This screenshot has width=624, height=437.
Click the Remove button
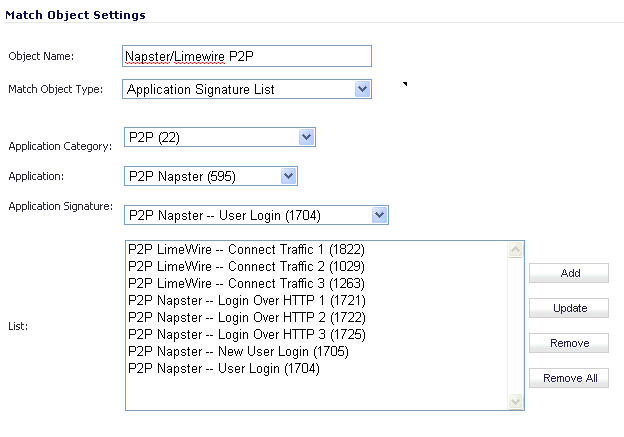click(570, 343)
